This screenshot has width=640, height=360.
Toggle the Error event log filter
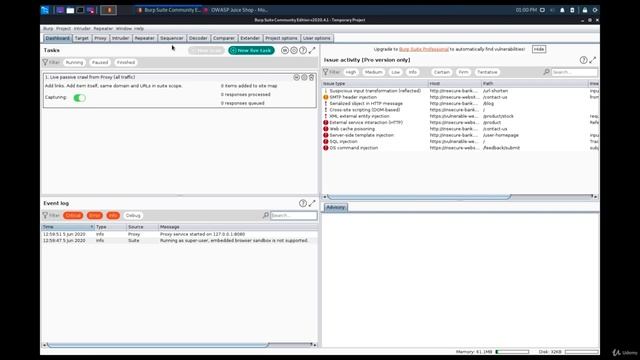tap(95, 215)
